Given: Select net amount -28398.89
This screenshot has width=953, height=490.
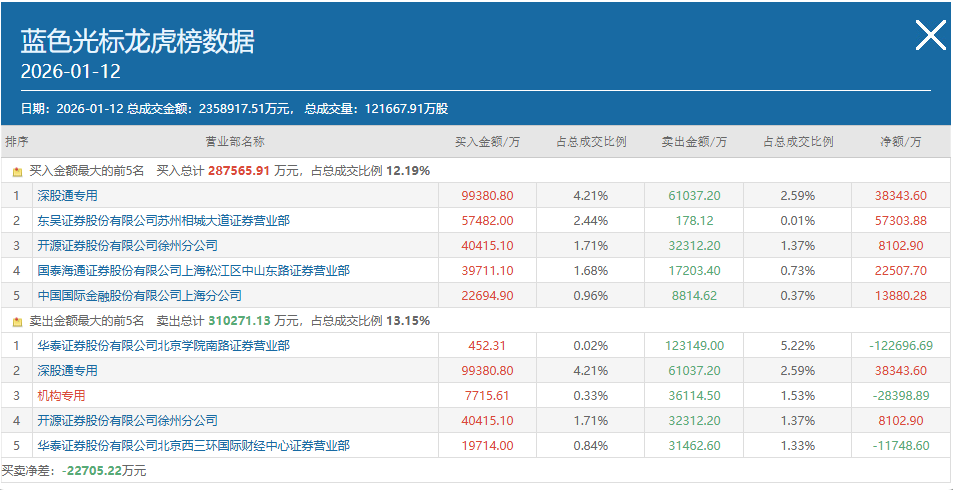Looking at the screenshot, I should tap(901, 395).
